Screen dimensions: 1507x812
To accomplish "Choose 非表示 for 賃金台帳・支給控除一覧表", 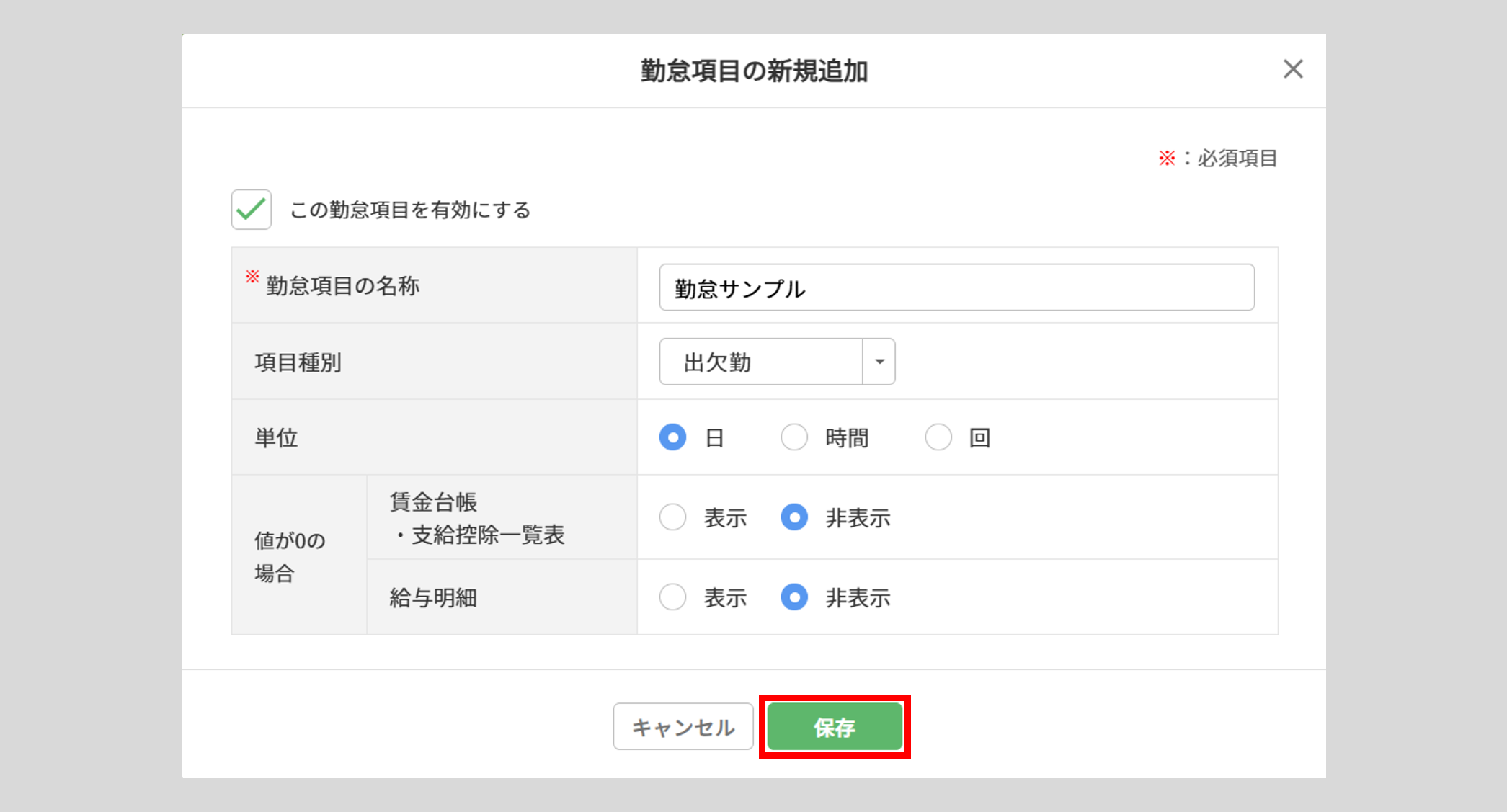I will pos(794,517).
